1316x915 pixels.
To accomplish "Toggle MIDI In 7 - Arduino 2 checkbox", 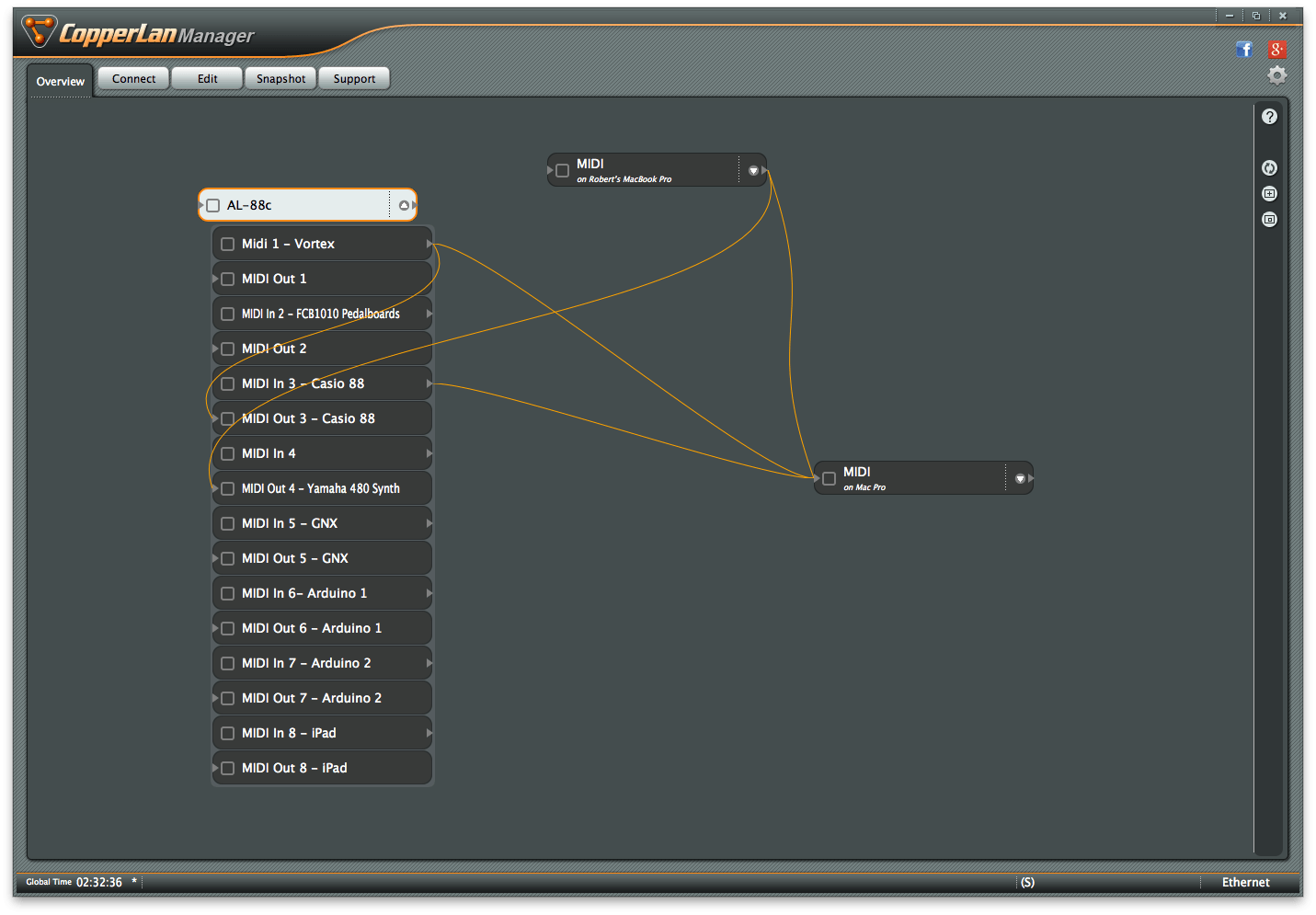I will pos(228,664).
